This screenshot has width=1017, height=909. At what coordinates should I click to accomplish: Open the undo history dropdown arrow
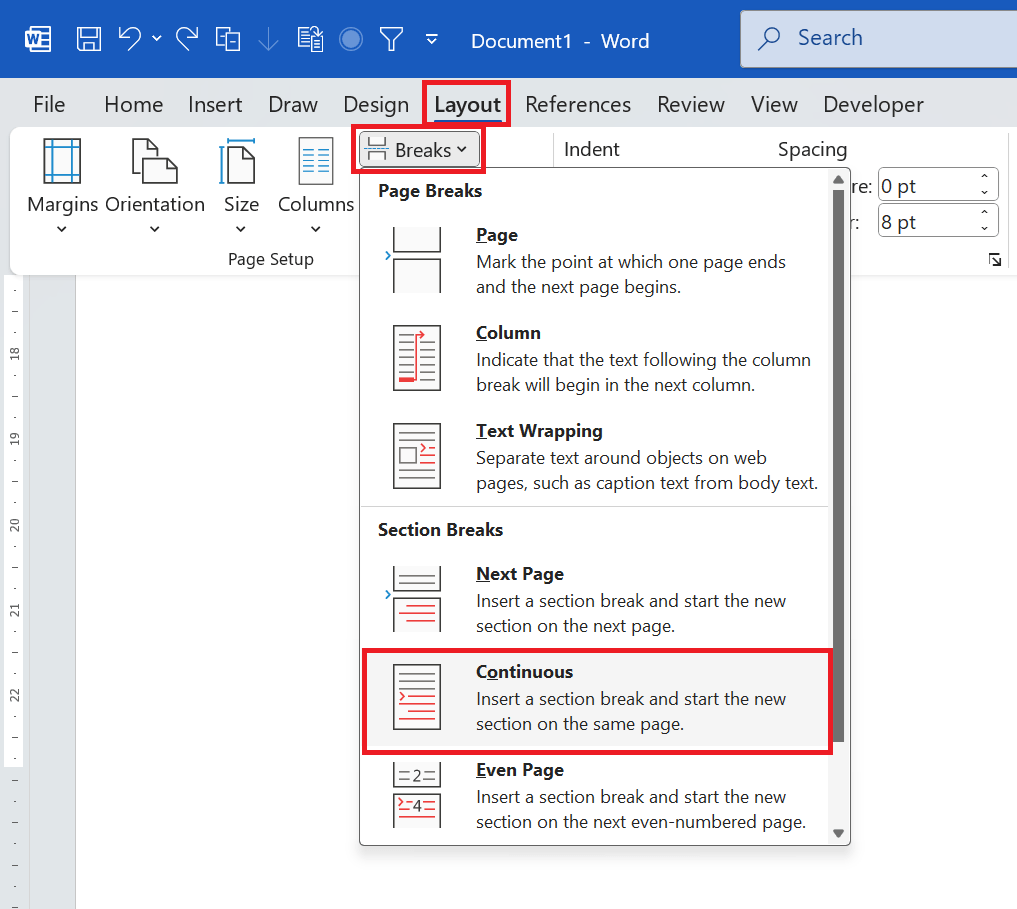156,39
